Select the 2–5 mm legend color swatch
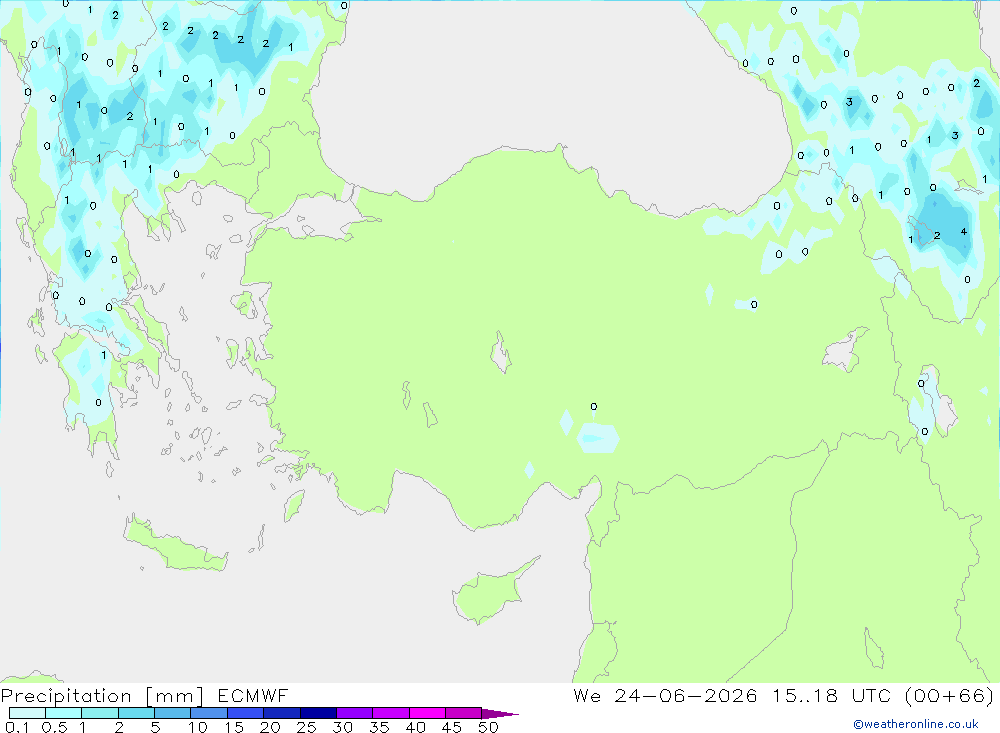 click(136, 713)
